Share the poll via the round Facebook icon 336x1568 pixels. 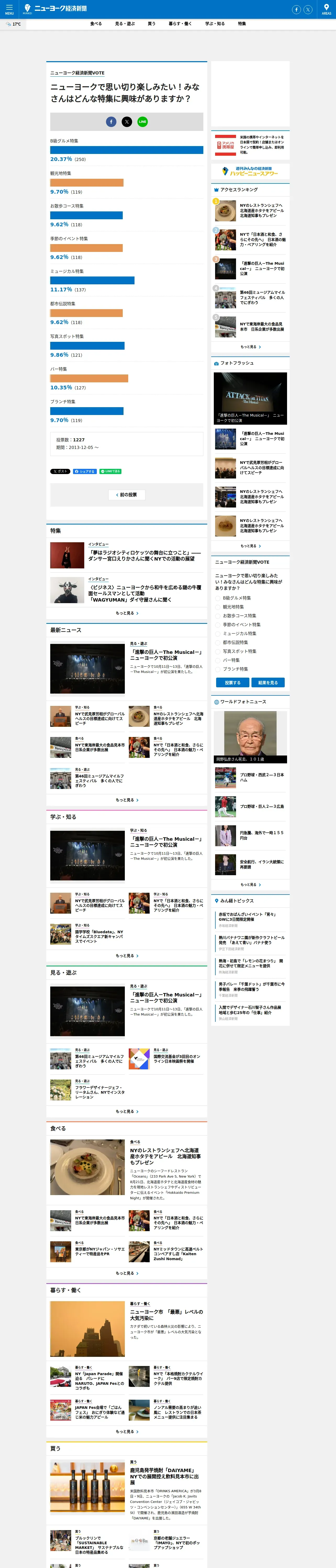[111, 122]
